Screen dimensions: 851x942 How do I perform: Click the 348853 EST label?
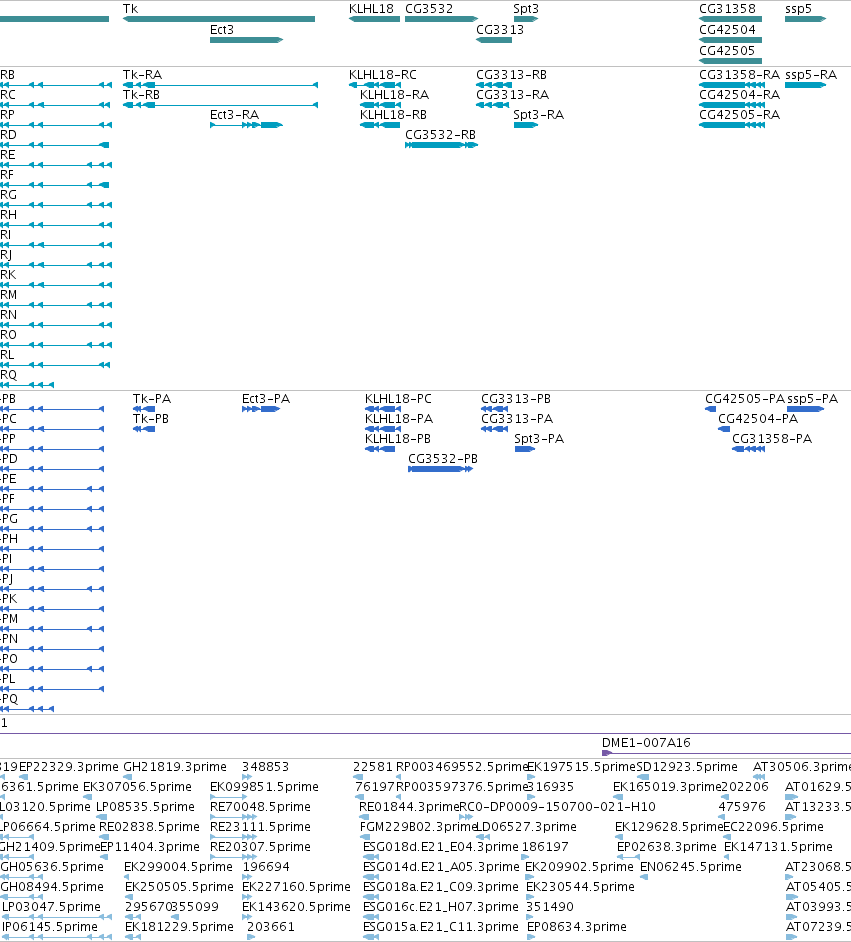tap(265, 767)
